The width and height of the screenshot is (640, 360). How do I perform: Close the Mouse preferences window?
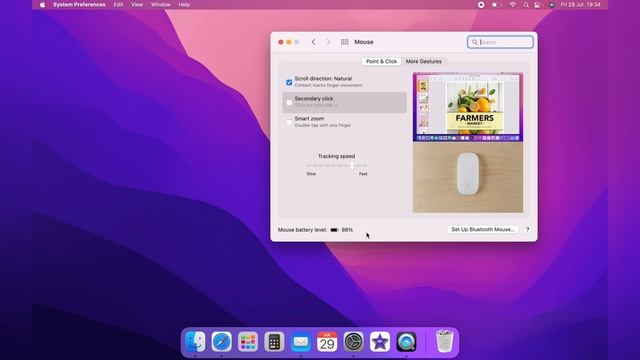pyautogui.click(x=281, y=42)
